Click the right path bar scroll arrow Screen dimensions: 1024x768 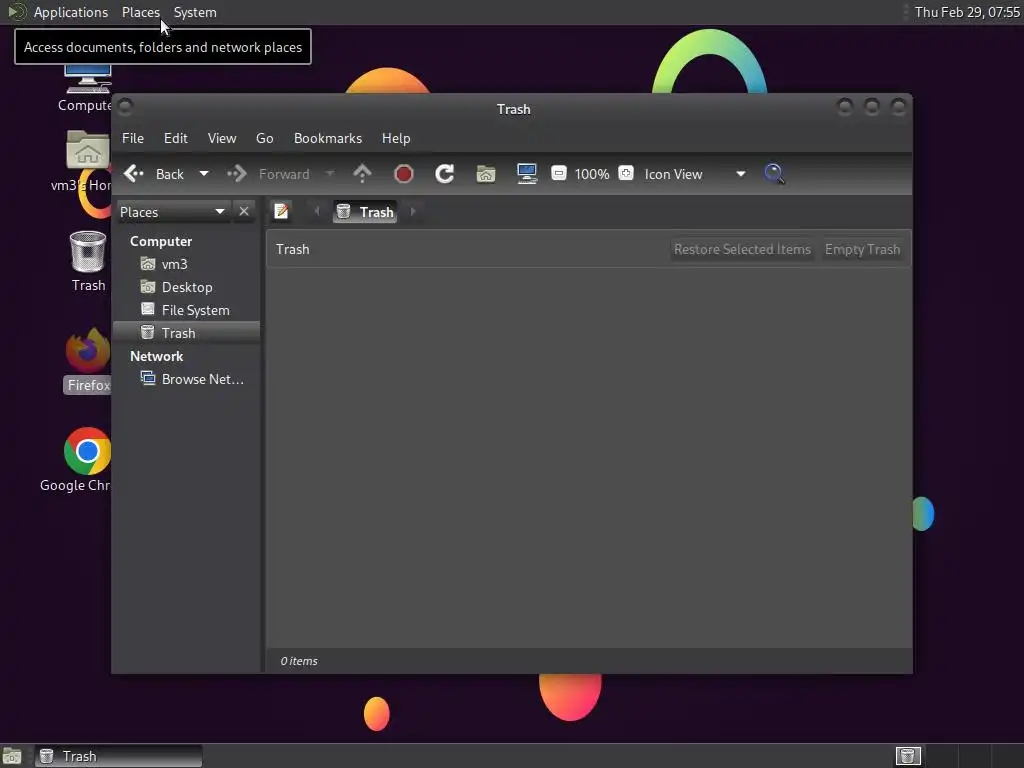[x=413, y=212]
